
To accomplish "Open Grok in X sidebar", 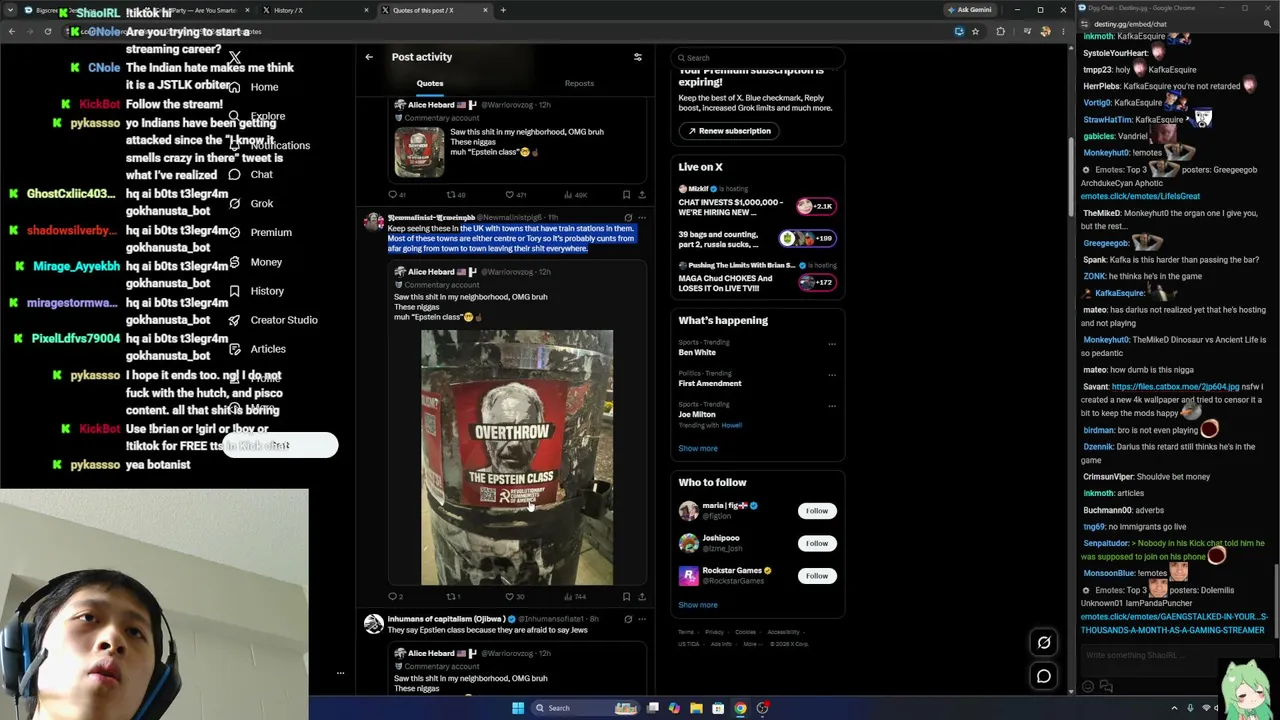I will [x=251, y=203].
